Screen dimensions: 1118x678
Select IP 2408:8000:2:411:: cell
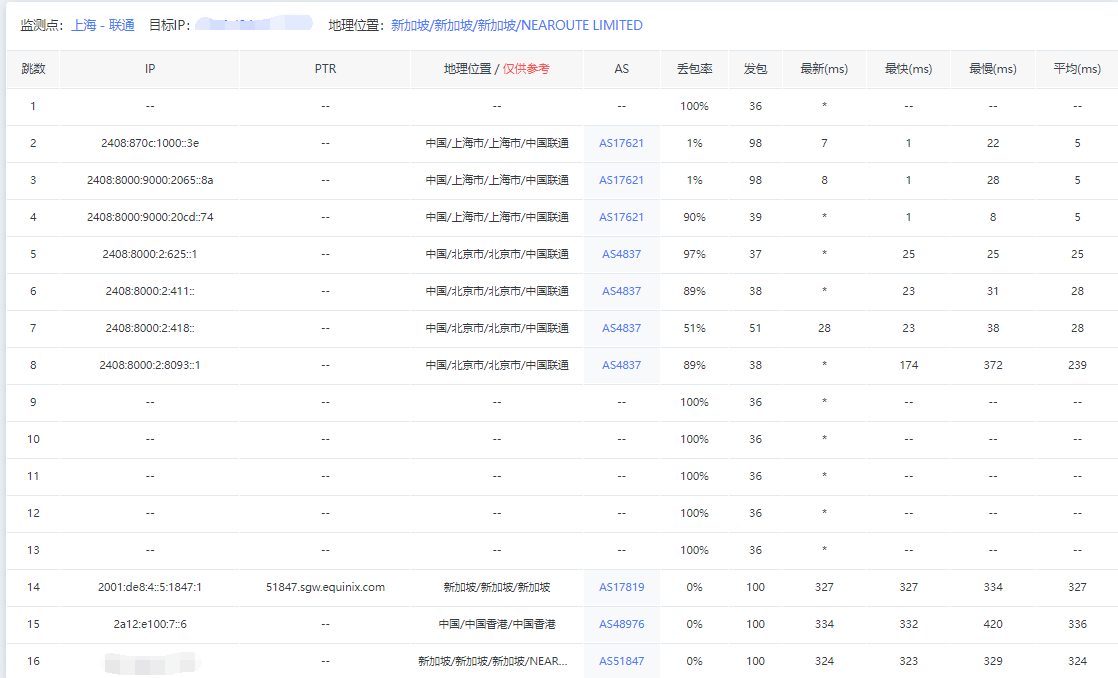[150, 292]
